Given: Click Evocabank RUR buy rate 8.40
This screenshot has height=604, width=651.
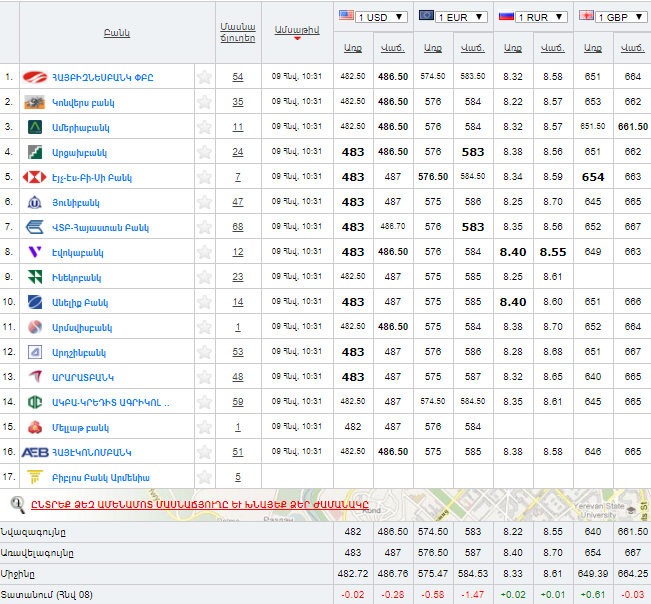Looking at the screenshot, I should [x=513, y=252].
